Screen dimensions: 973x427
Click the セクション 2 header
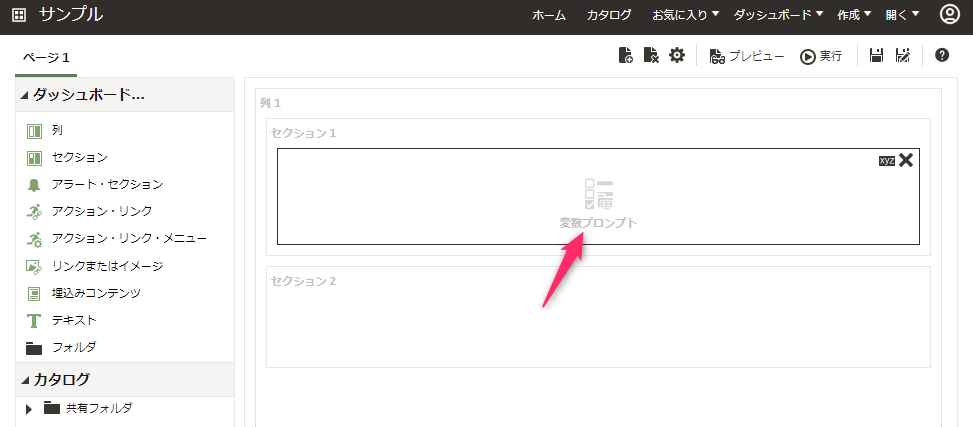point(303,281)
